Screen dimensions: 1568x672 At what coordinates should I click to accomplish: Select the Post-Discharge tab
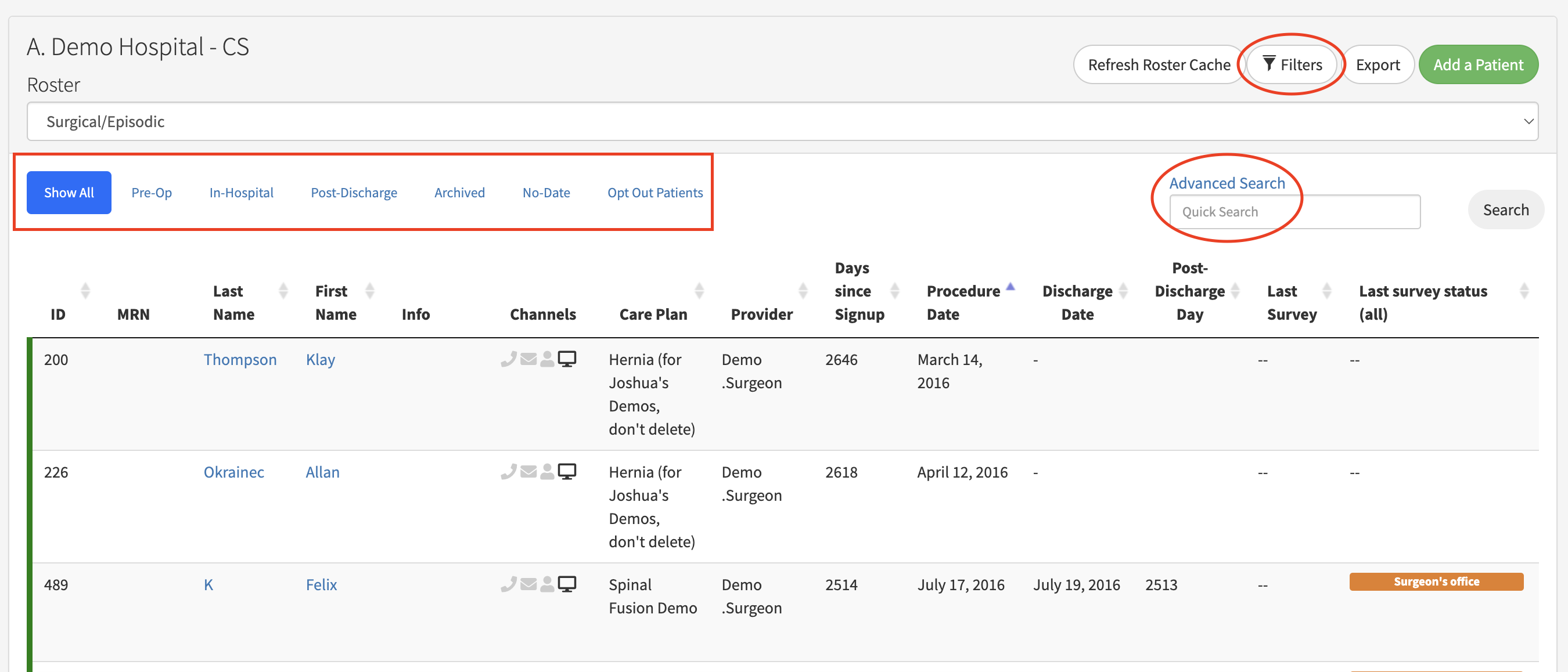354,193
